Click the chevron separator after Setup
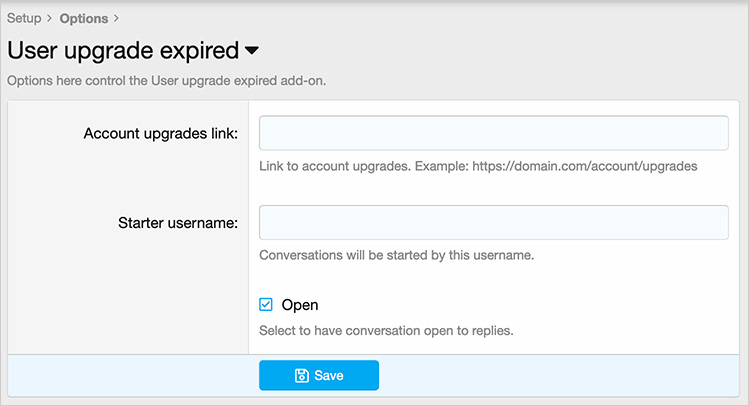 coord(49,18)
